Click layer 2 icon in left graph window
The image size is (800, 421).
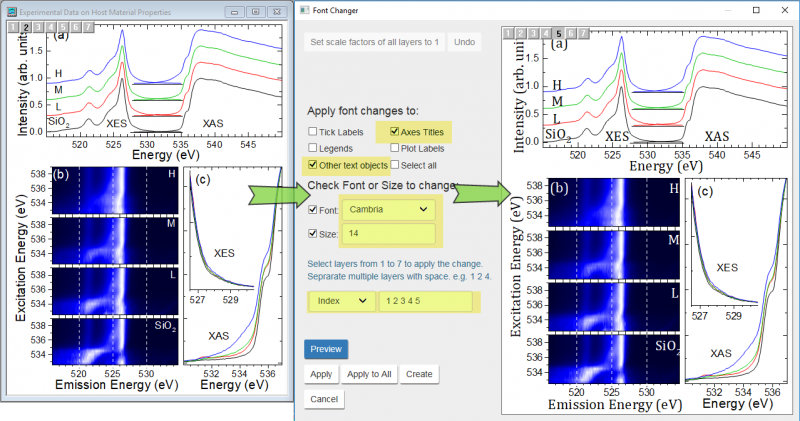pos(26,28)
